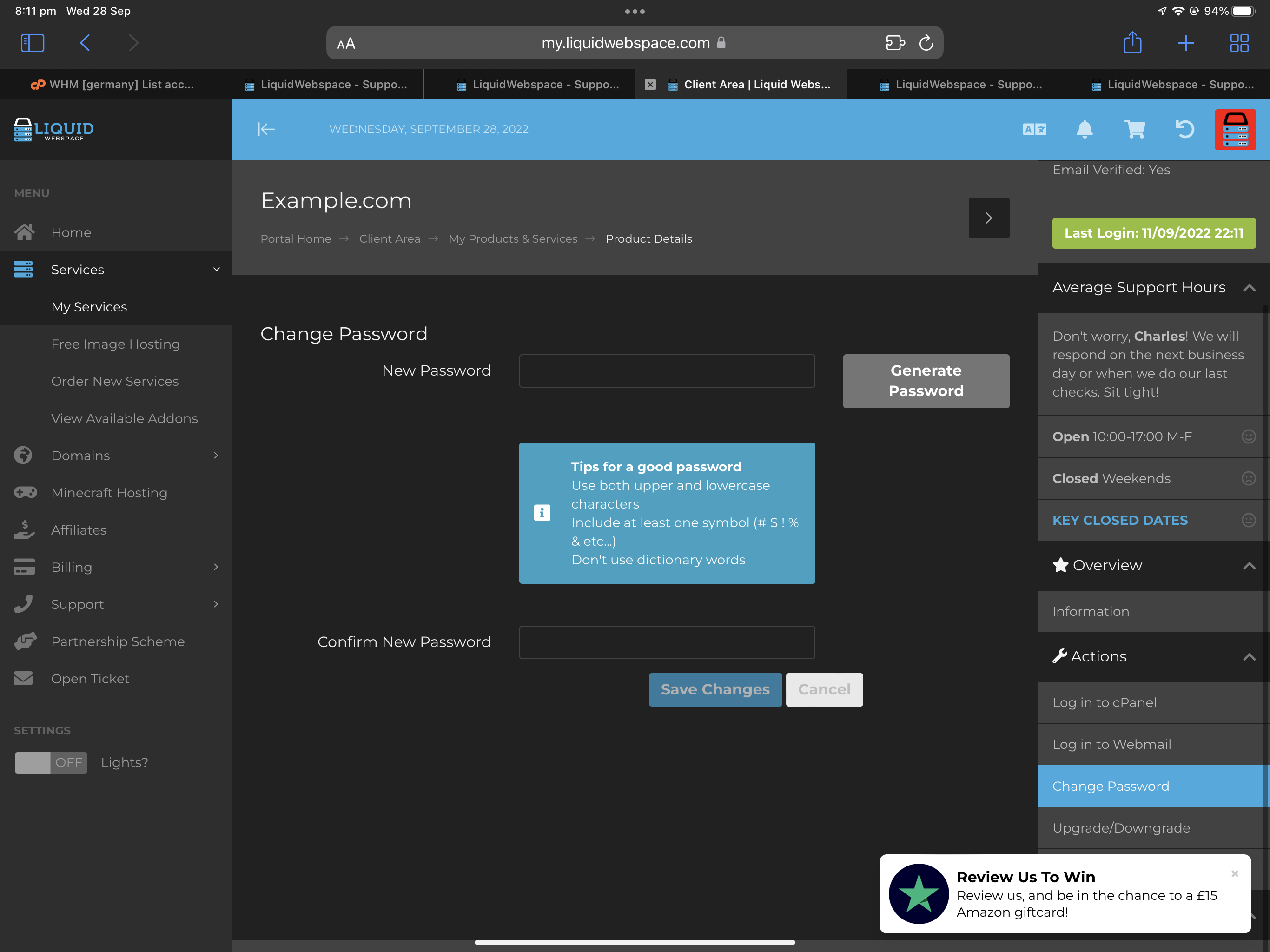Collapse the Average Support Hours panel

[1249, 288]
